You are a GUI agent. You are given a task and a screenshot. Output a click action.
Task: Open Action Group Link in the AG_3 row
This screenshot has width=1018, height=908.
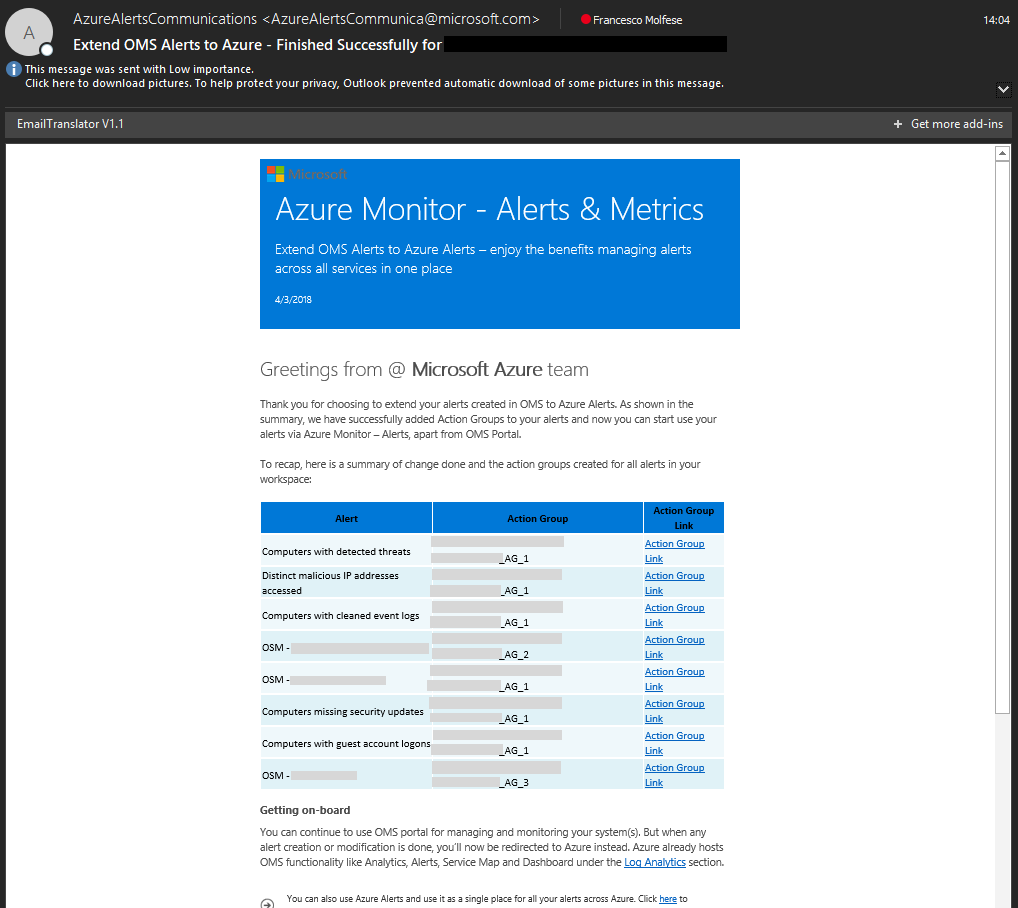[674, 774]
